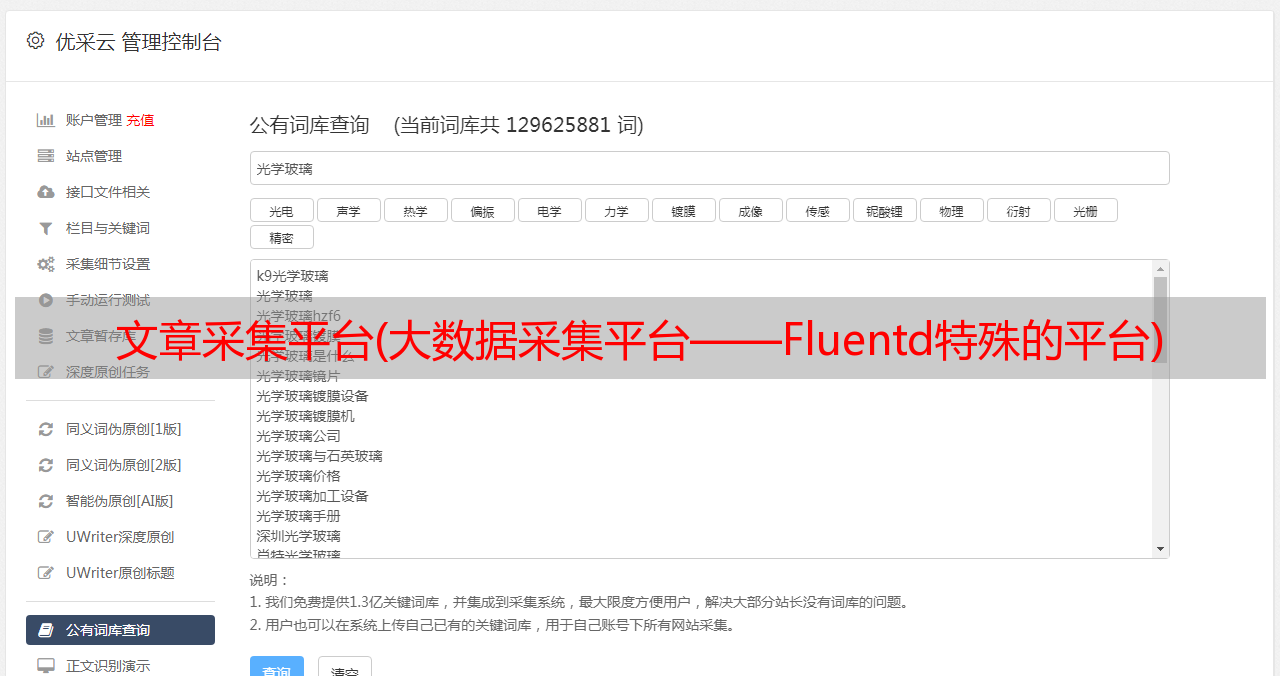Click the results list scrollbar down arrow
This screenshot has height=676, width=1280.
(x=1161, y=549)
